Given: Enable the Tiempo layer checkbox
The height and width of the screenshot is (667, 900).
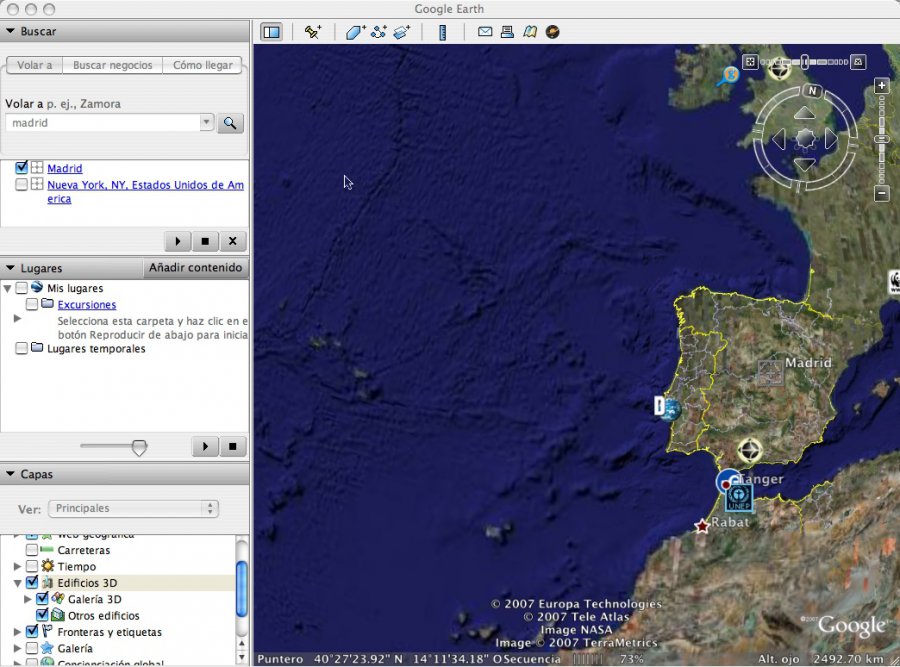Looking at the screenshot, I should click(32, 567).
